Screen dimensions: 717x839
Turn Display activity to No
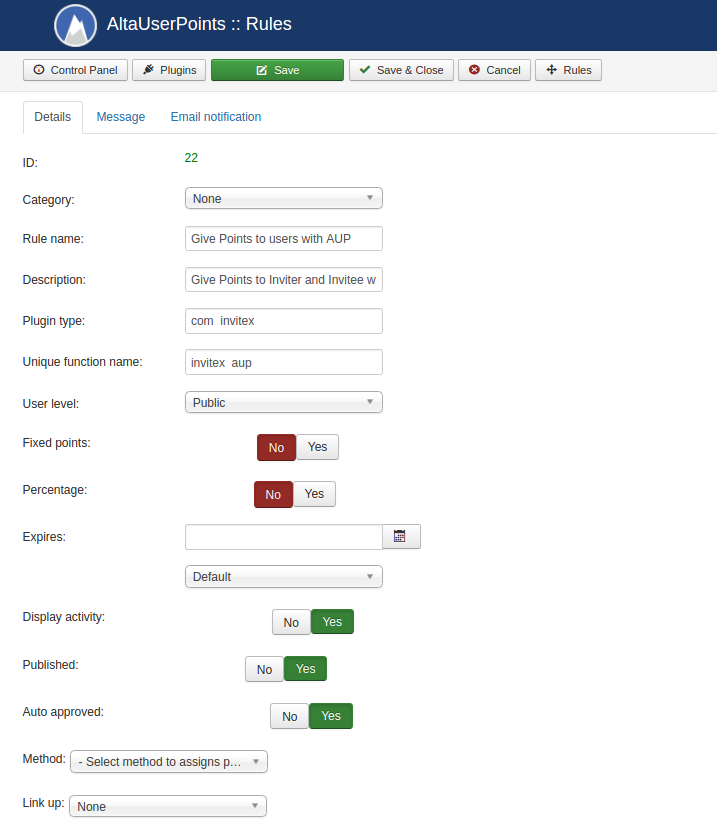(291, 622)
